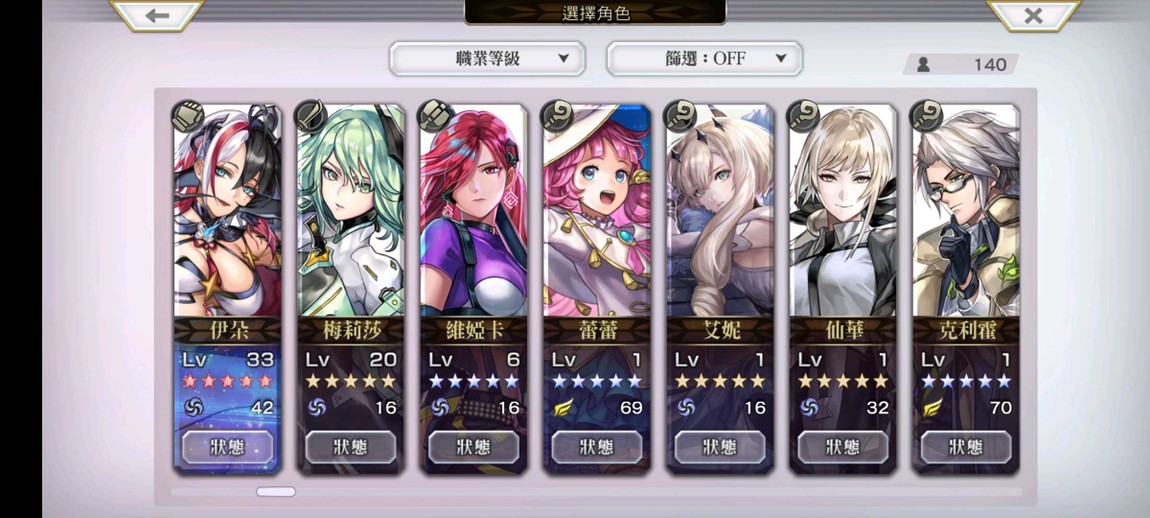The image size is (1150, 518).
Task: Open the 篩選:OFF filter dropdown
Action: point(704,59)
